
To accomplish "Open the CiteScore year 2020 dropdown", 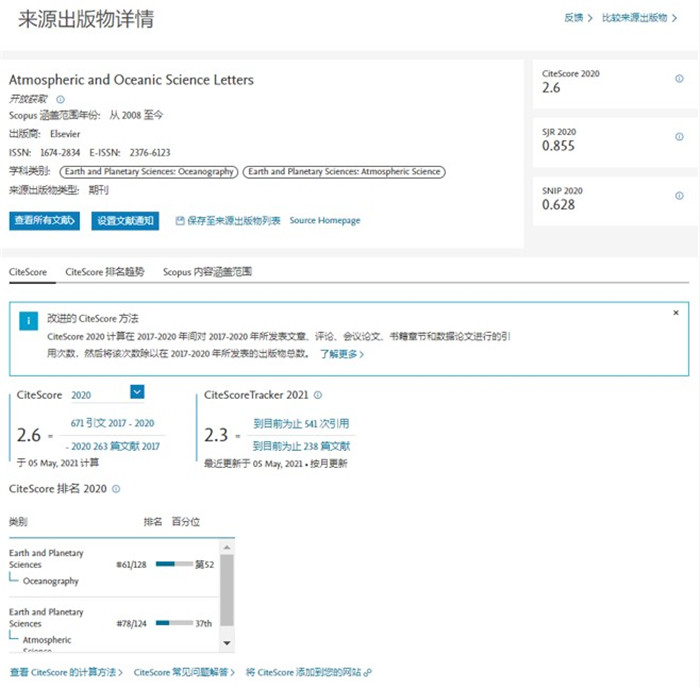I will pyautogui.click(x=137, y=393).
